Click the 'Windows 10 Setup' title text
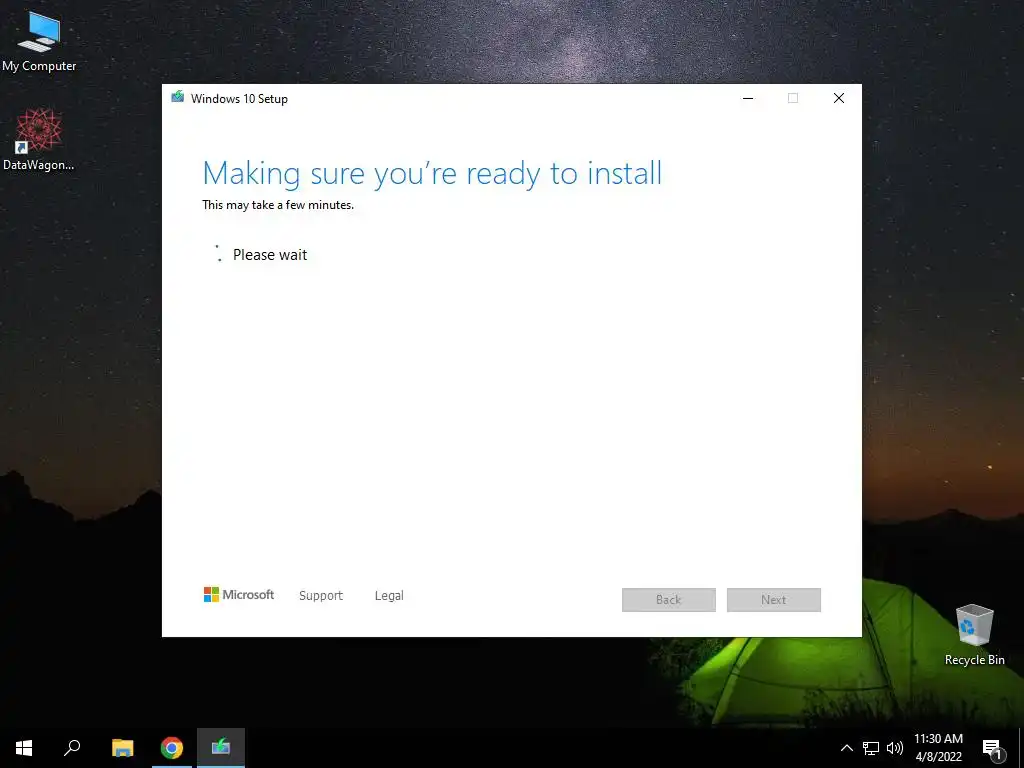Viewport: 1024px width, 768px height. click(x=239, y=99)
